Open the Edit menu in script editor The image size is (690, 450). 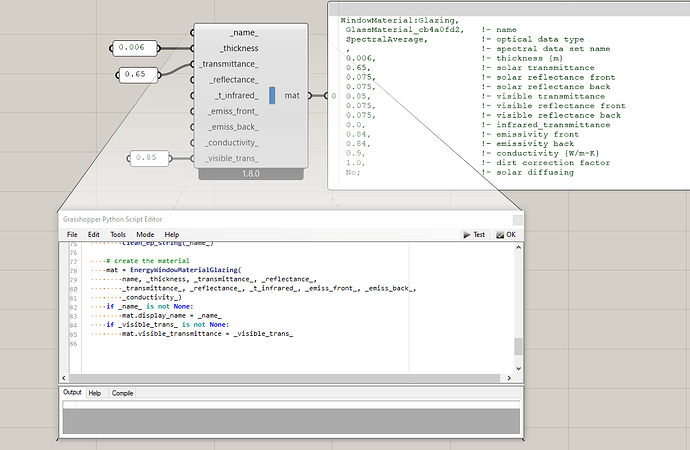click(93, 234)
